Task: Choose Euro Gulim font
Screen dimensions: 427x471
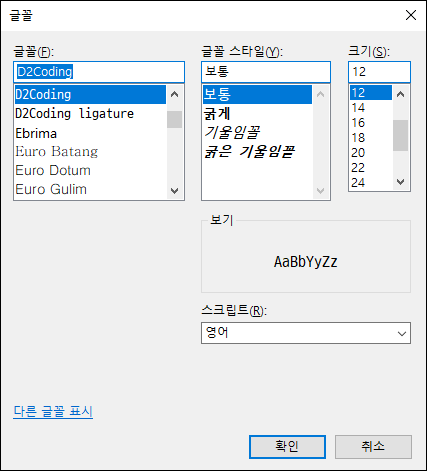Action: coord(90,189)
